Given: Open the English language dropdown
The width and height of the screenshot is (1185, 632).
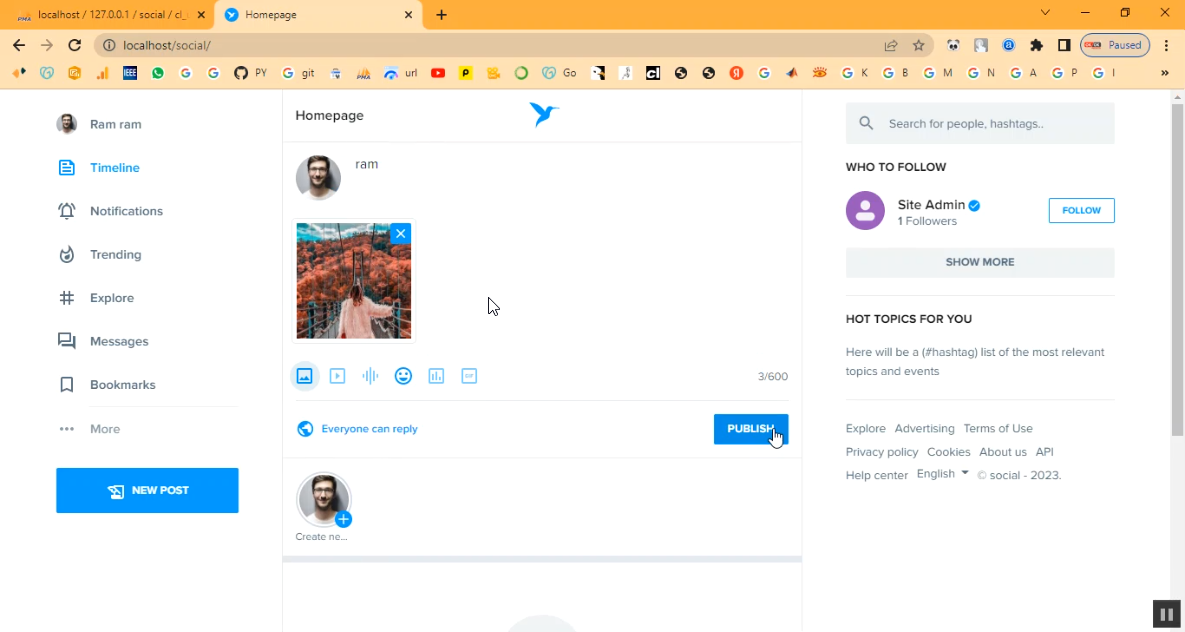Looking at the screenshot, I should tap(942, 474).
